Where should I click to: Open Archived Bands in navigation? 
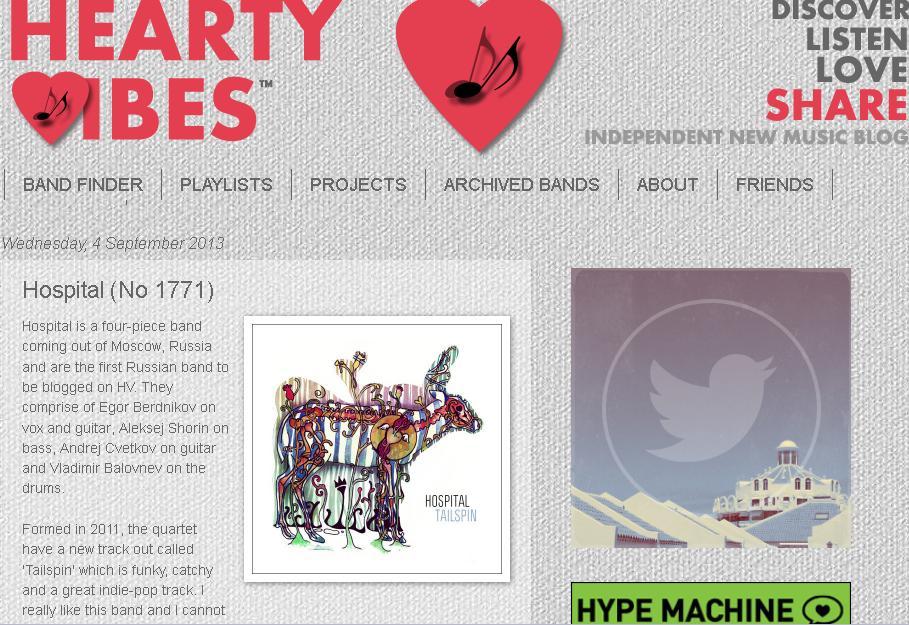tap(521, 184)
